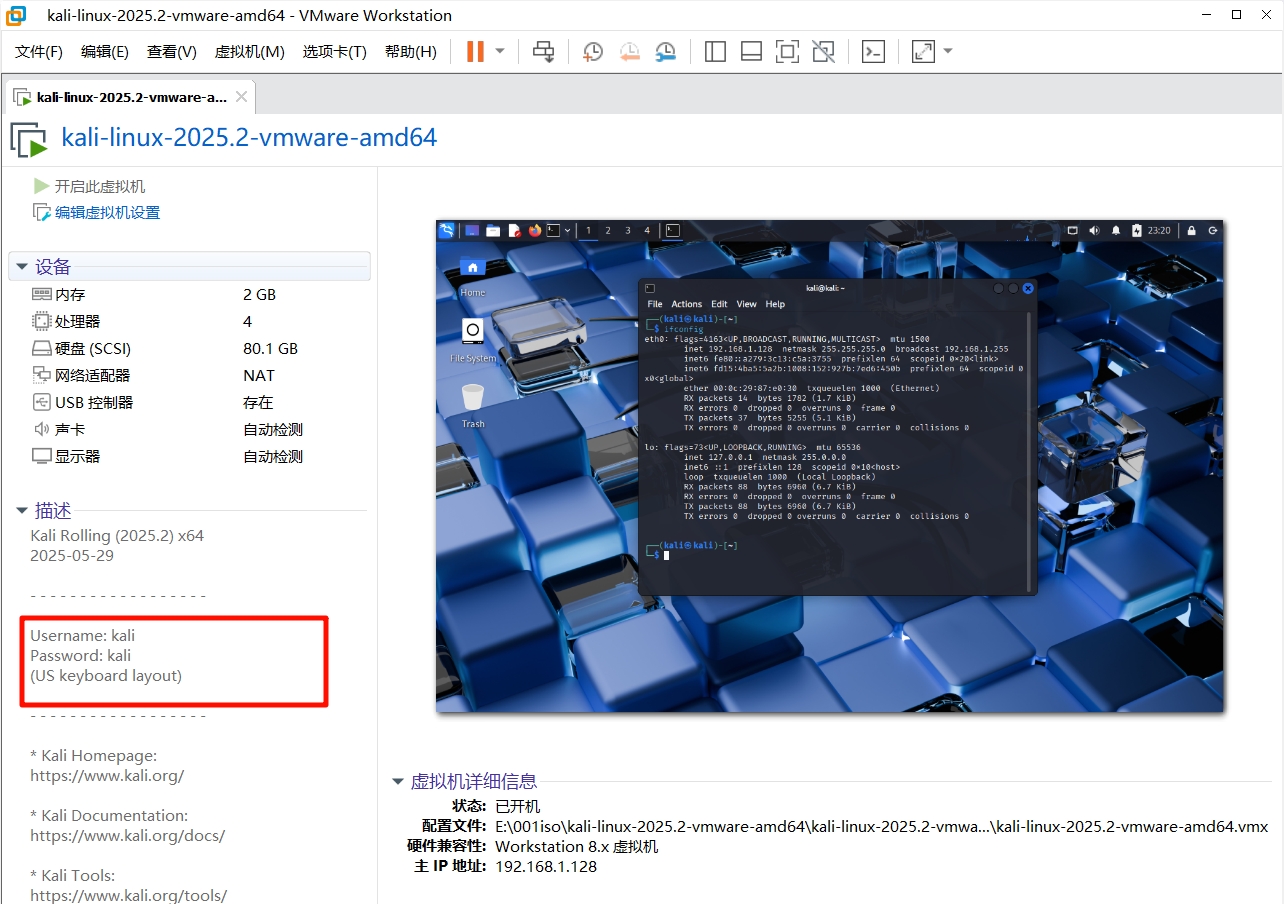Viewport: 1284px width, 904px height.
Task: Click the stretch guest display icon
Action: (923, 51)
